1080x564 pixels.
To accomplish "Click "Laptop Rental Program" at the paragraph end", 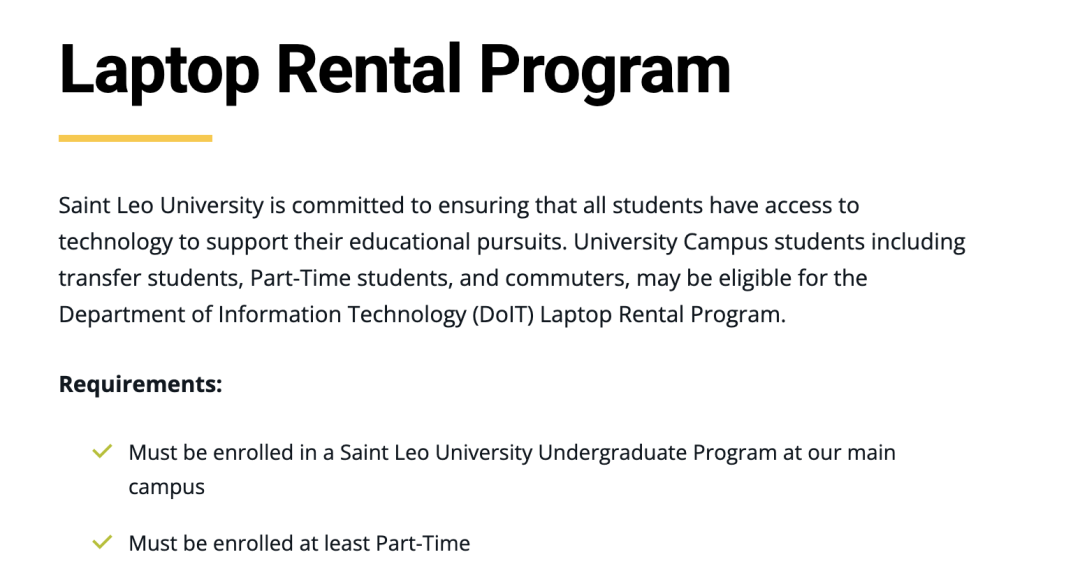I will [x=657, y=314].
